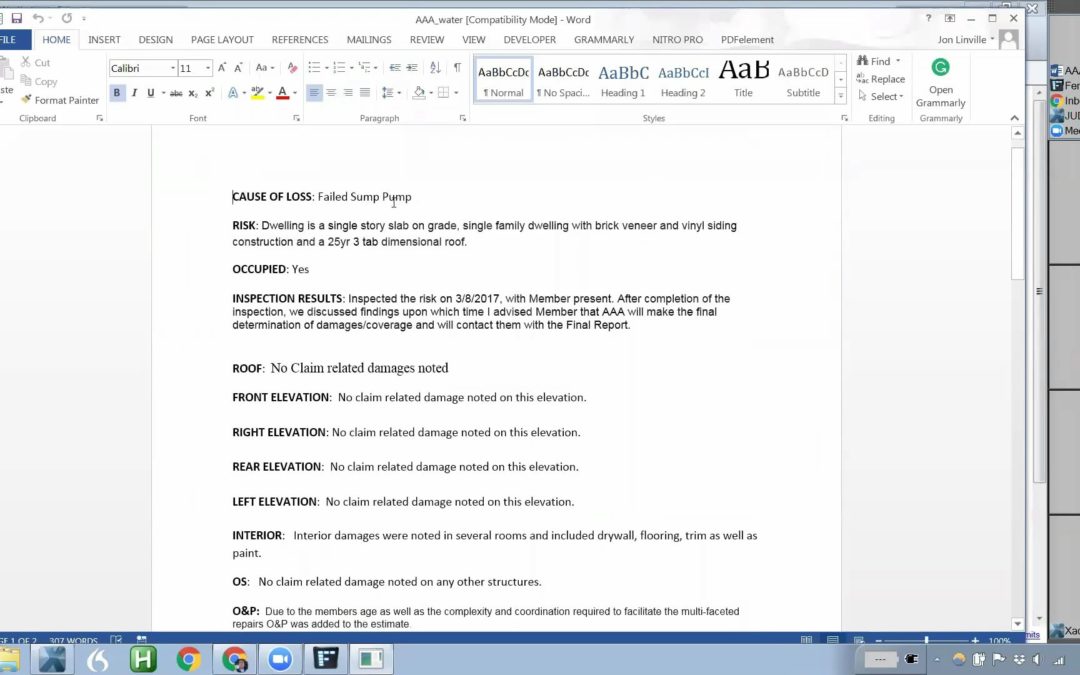Open the Font size dropdown showing 11
This screenshot has height=675, width=1080.
click(208, 68)
